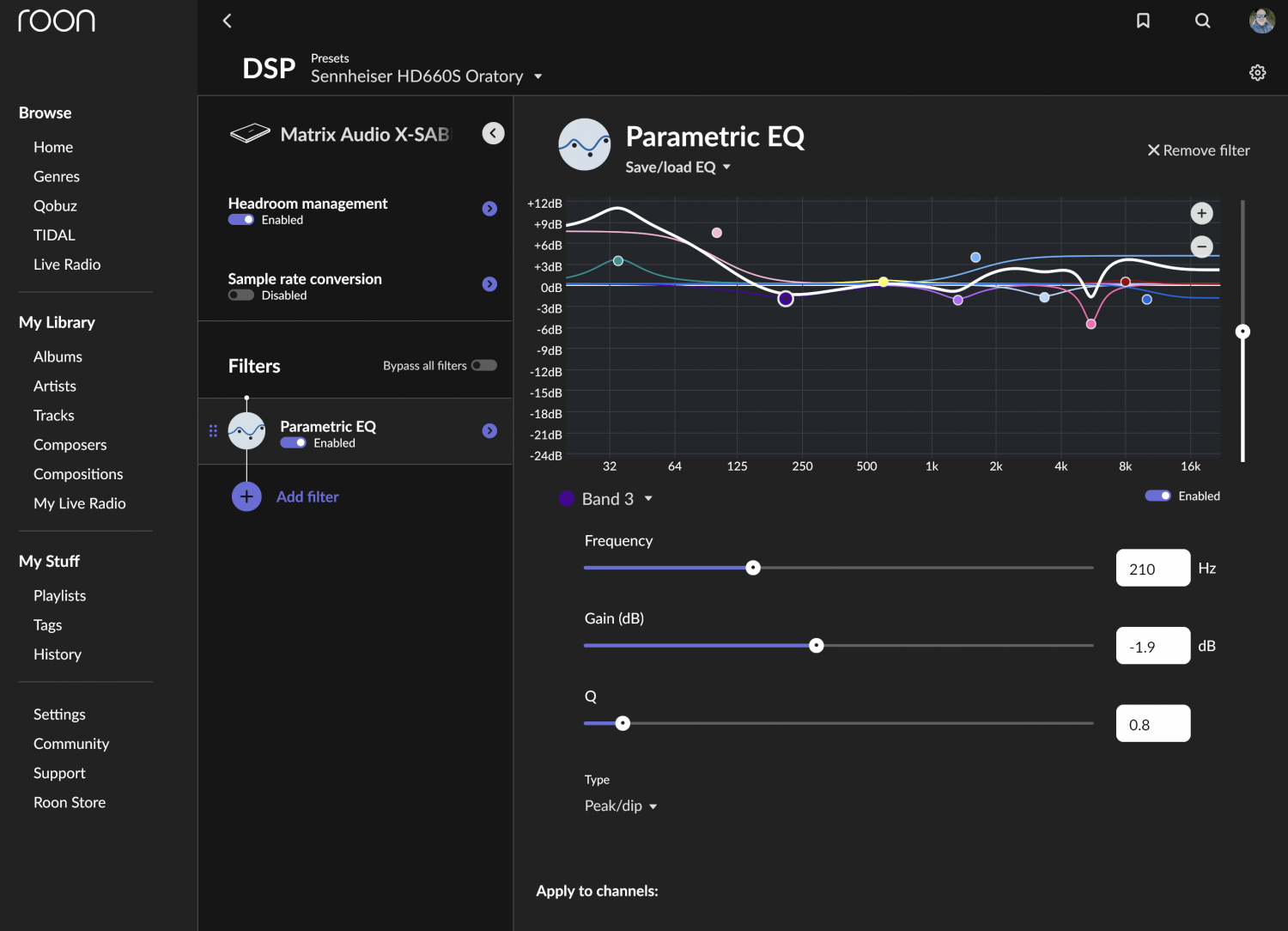Click the vertical graph scale slider handle

coord(1242,332)
